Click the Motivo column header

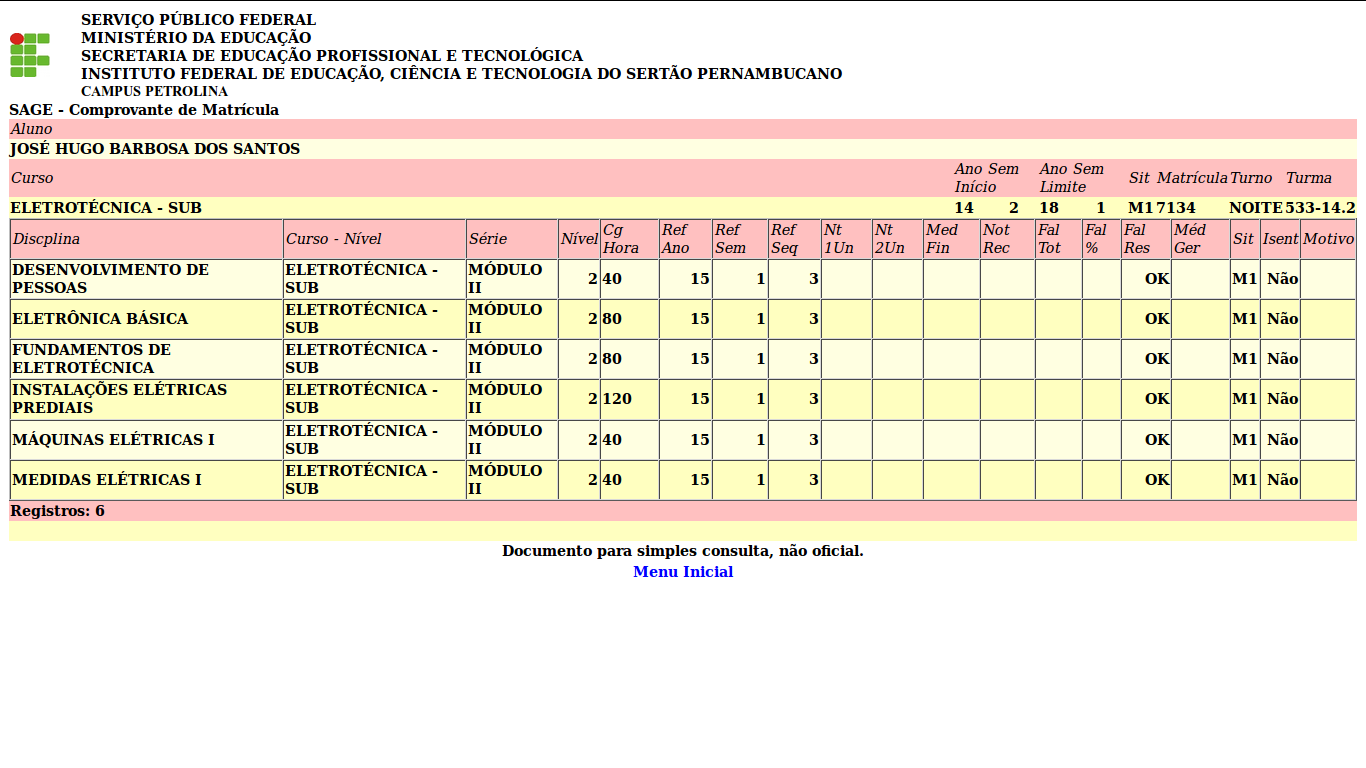coord(1328,239)
